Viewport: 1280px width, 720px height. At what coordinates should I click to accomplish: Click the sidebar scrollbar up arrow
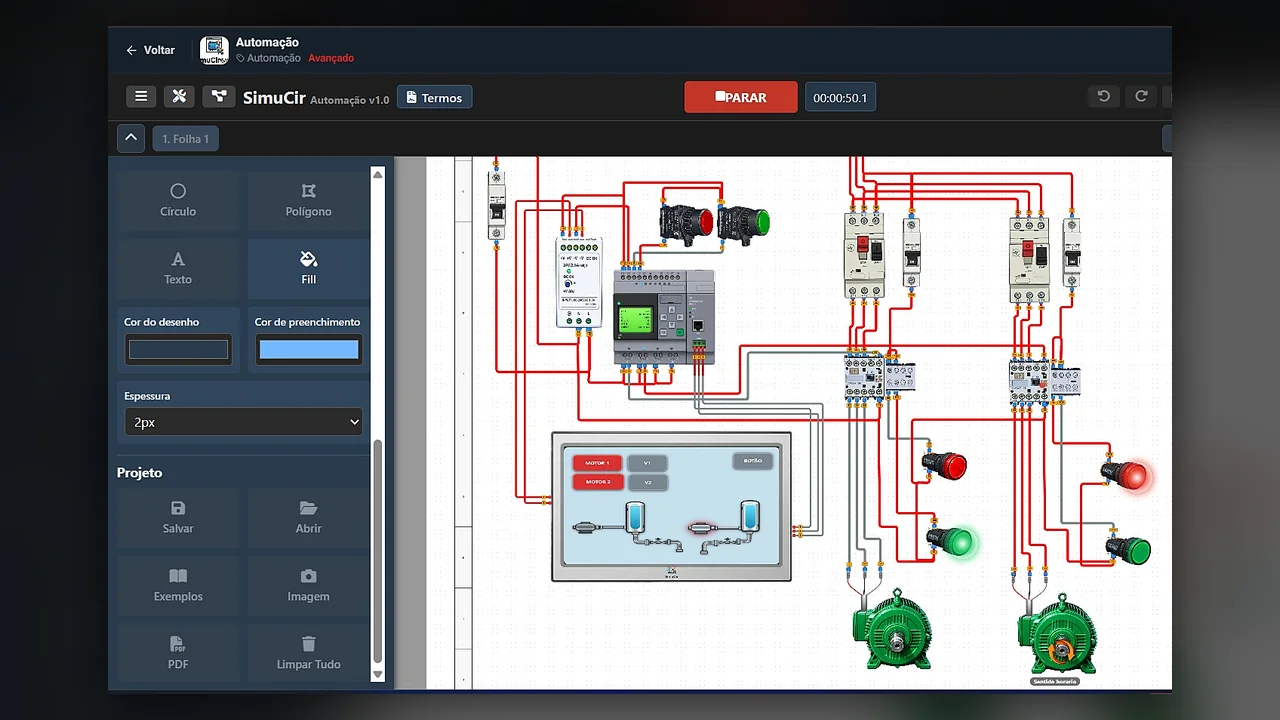tap(378, 175)
